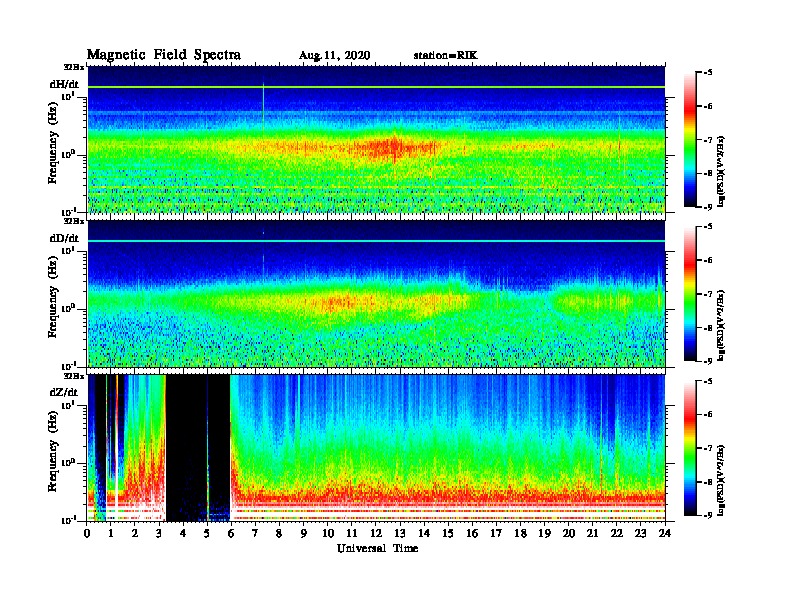
Task: Click the color scale bar beside dD/dt panel
Action: [690, 294]
